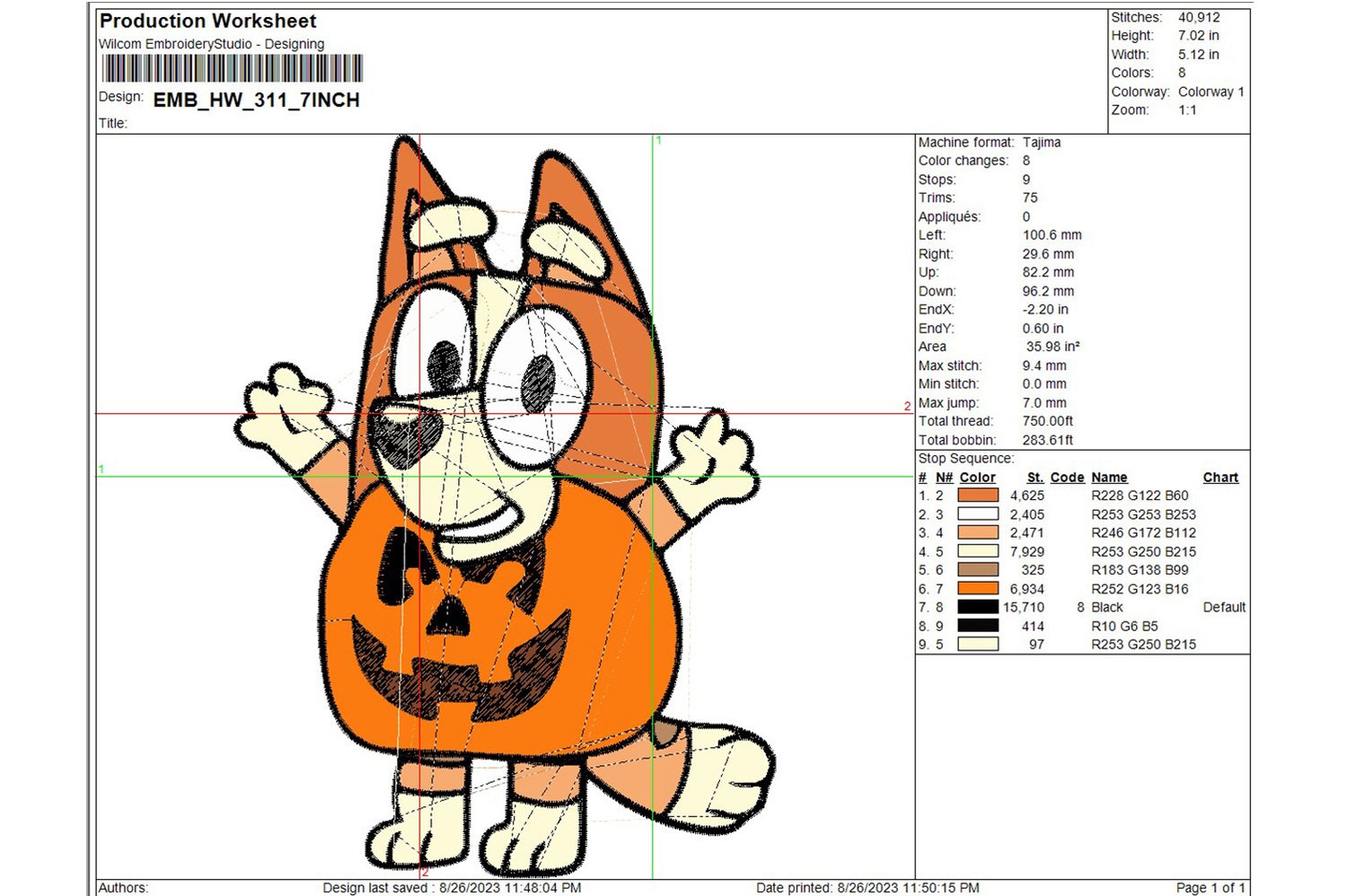This screenshot has width=1347, height=896.
Task: Select the stitch count 4,625
Action: 1027,496
